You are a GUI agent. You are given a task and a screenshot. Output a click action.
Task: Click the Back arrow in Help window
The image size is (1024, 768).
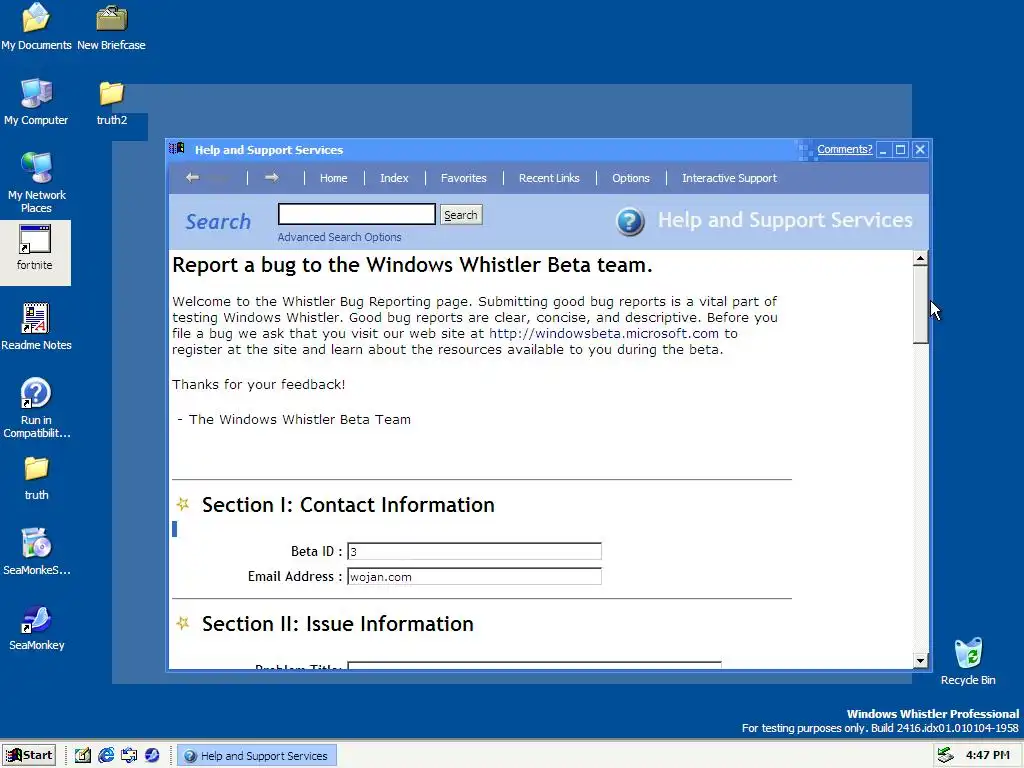tap(192, 178)
